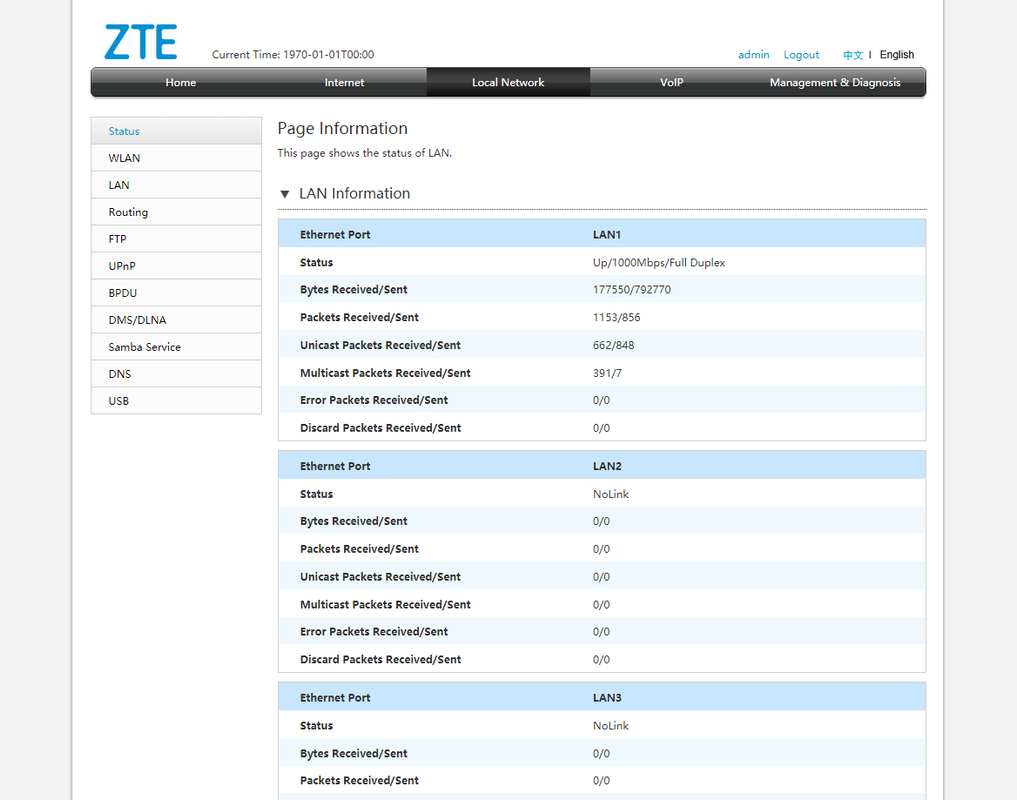
Task: Click the LAN3 port header
Action: [x=602, y=697]
